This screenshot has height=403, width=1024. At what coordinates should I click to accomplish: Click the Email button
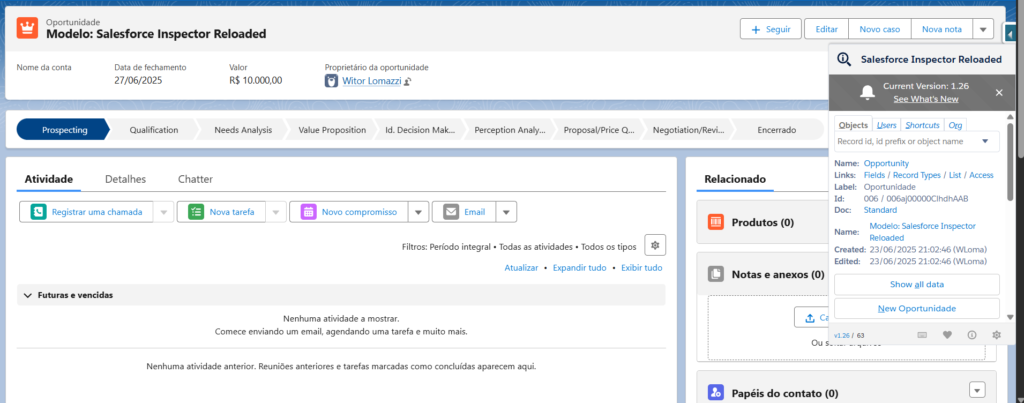464,212
